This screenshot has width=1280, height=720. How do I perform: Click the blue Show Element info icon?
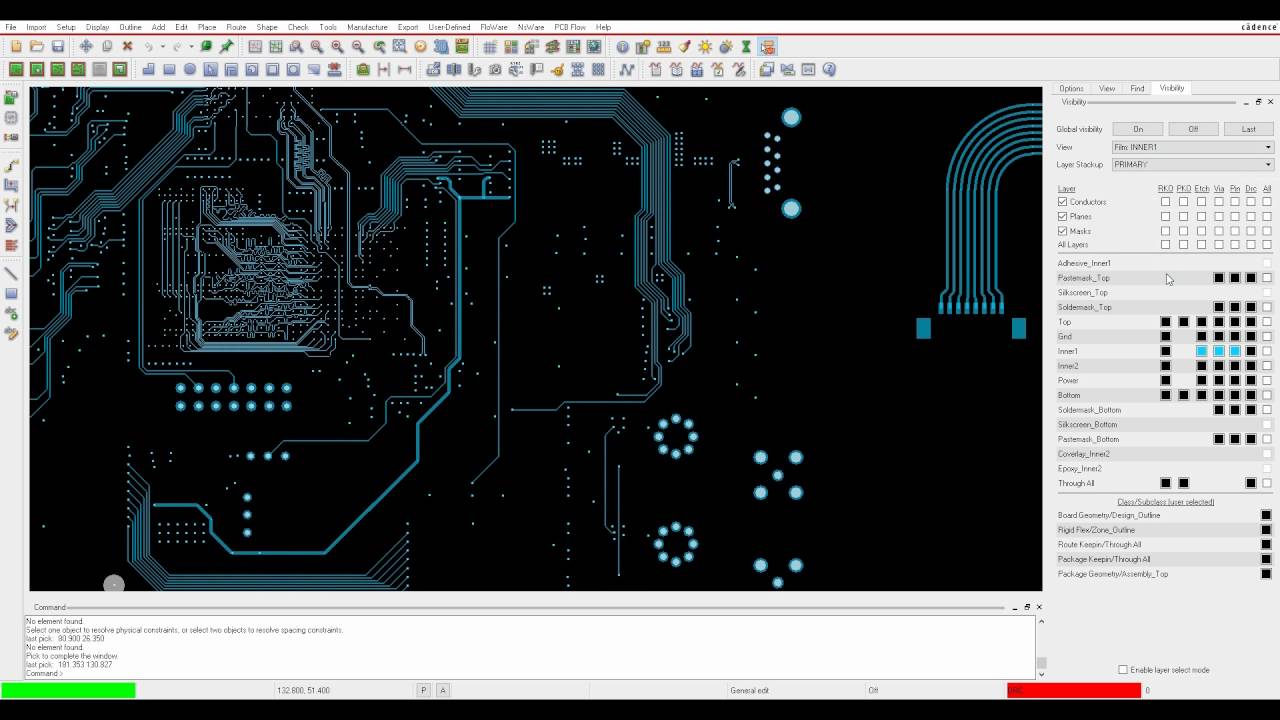click(622, 47)
